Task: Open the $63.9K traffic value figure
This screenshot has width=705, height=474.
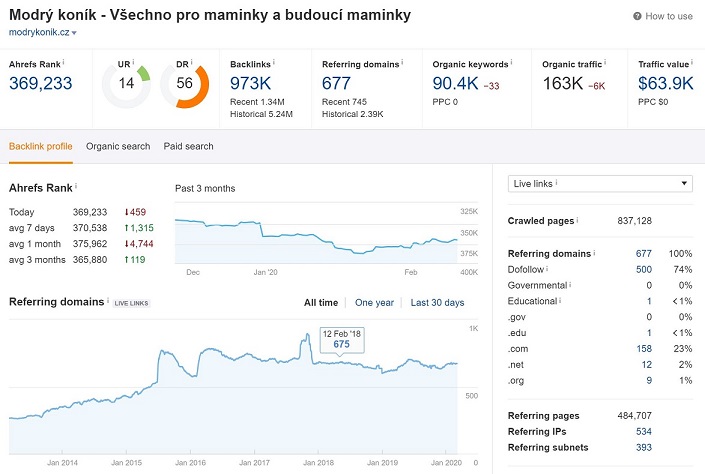Action: [x=665, y=83]
